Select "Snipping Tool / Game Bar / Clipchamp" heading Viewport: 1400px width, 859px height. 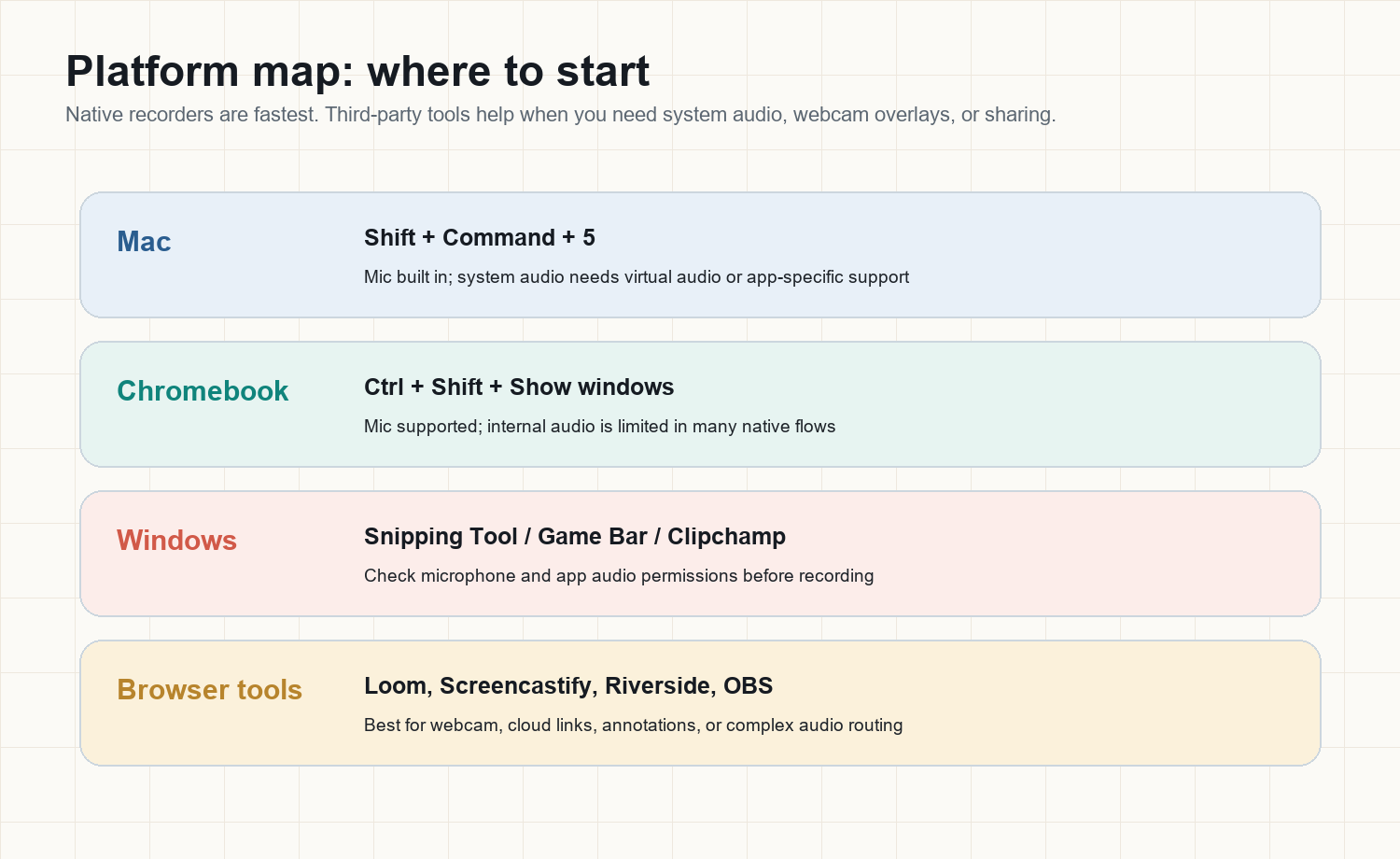coord(575,537)
